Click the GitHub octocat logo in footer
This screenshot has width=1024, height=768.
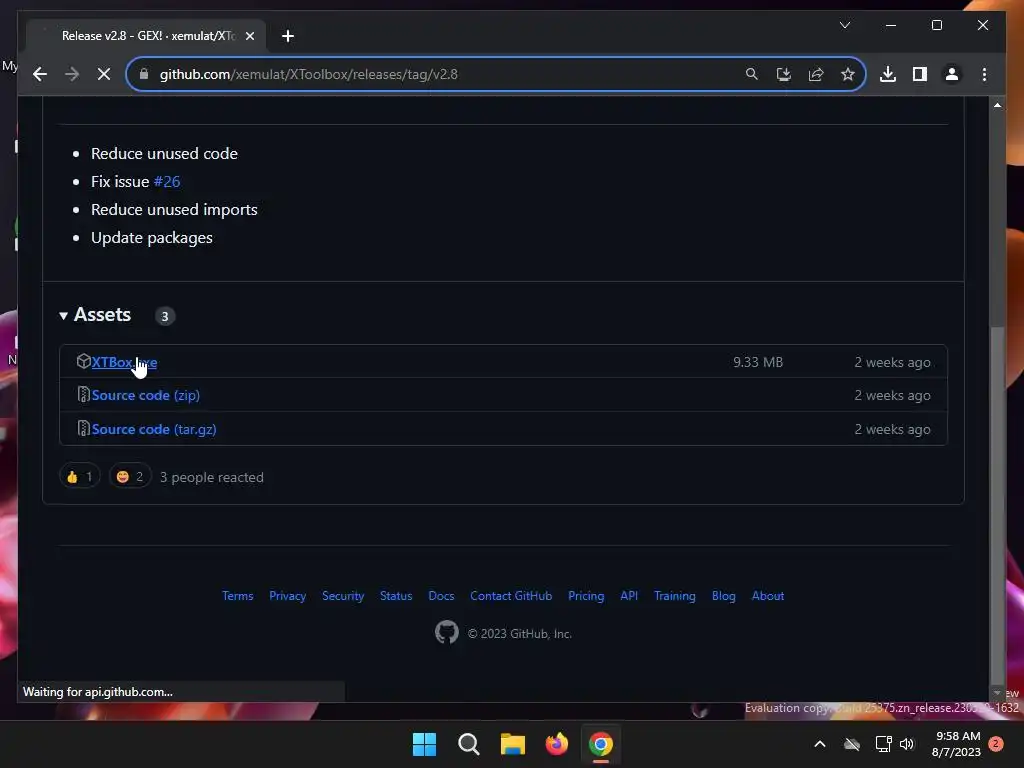447,632
